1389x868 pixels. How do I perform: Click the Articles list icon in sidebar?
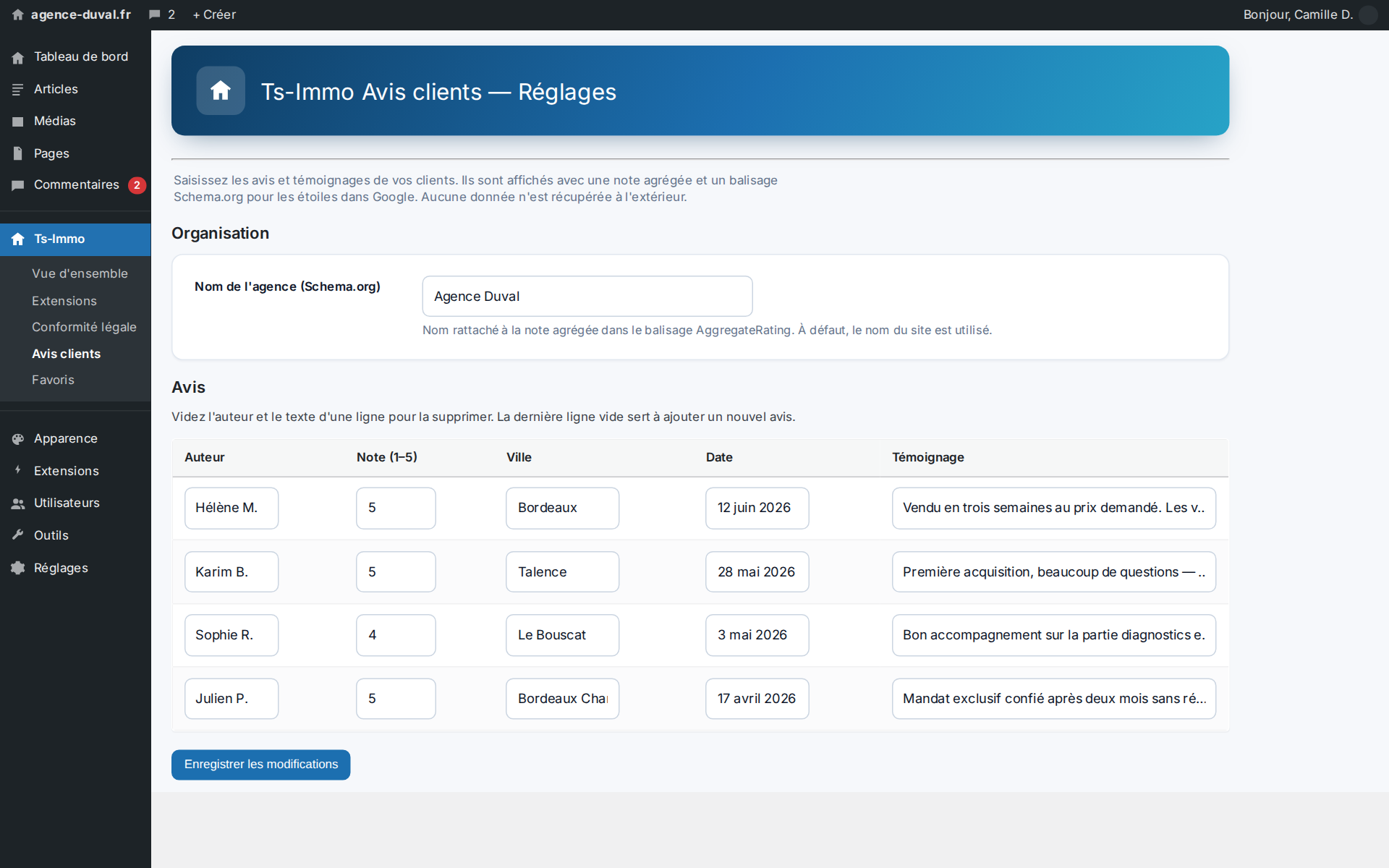tap(18, 89)
